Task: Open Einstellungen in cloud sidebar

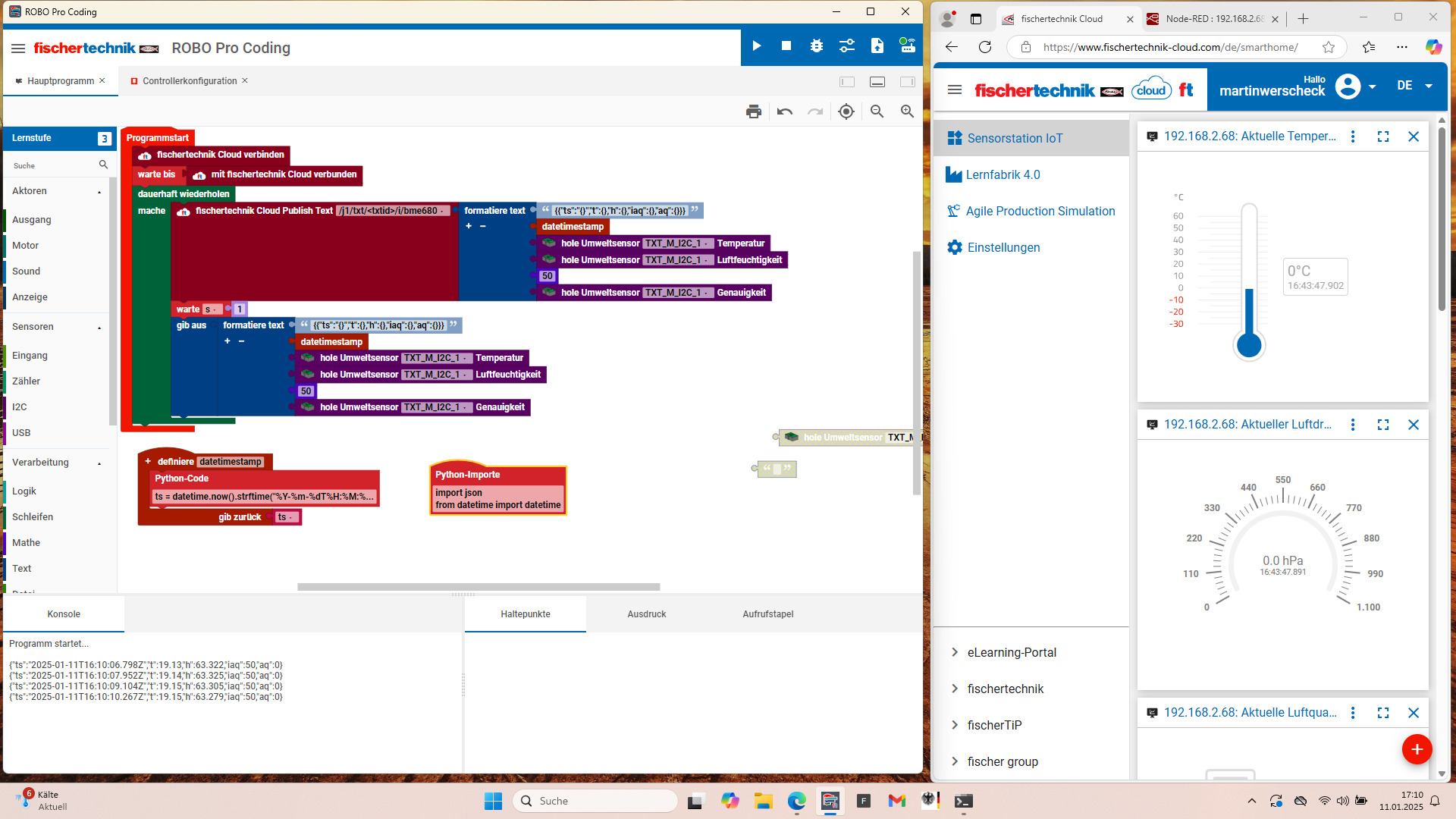Action: pos(1031,247)
